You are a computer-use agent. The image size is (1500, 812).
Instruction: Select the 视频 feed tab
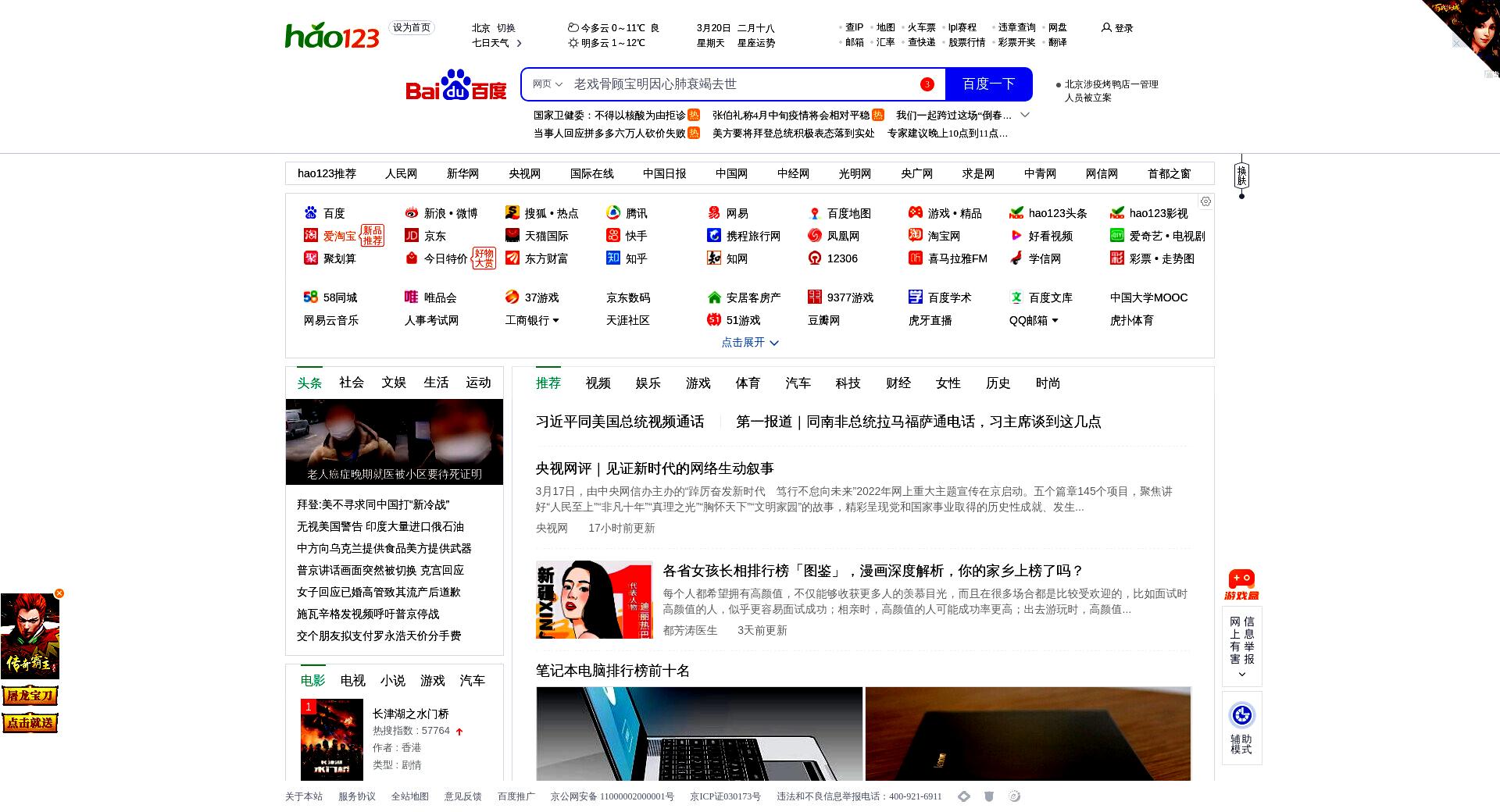[x=598, y=383]
